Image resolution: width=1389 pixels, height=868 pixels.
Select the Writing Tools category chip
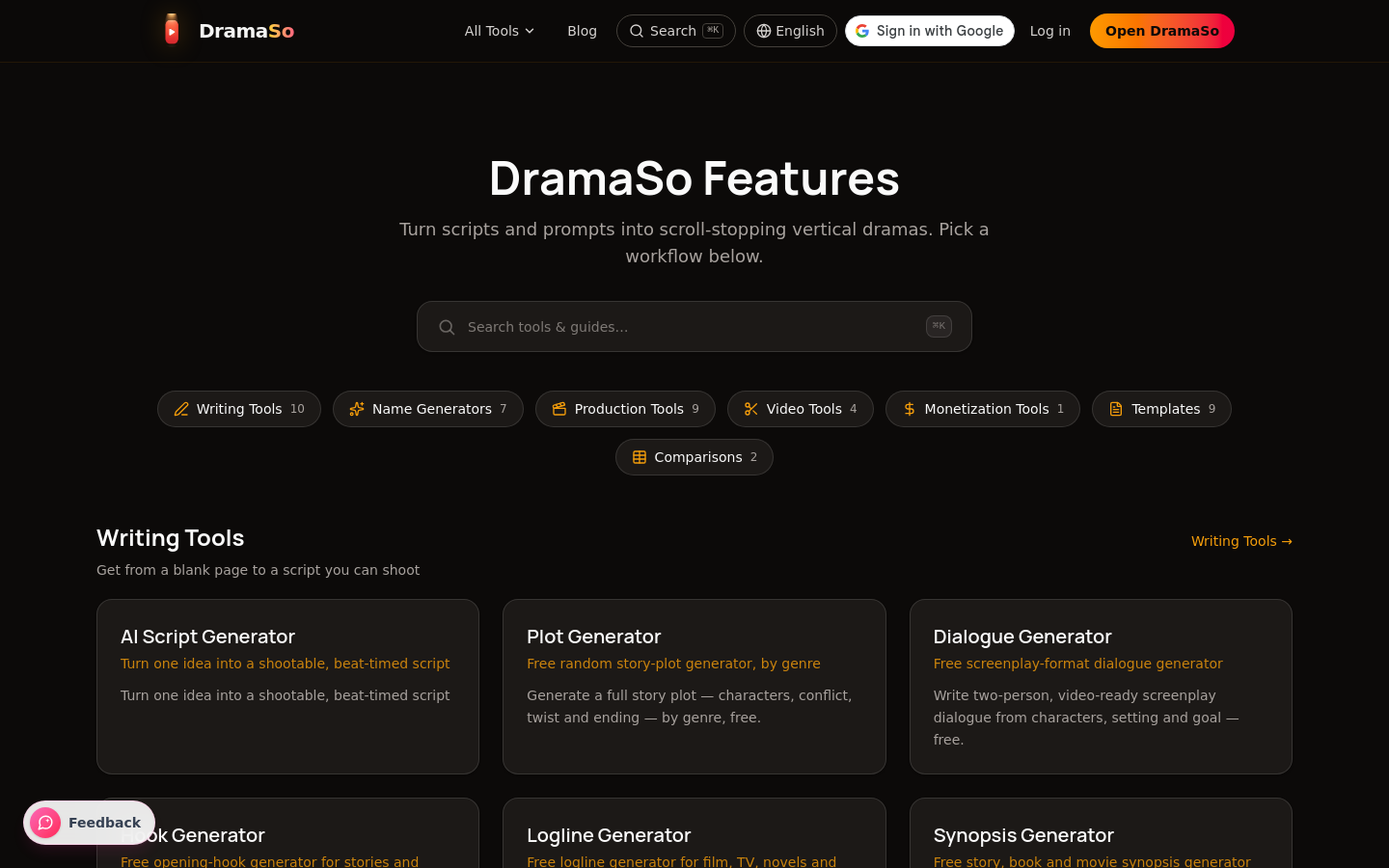[238, 409]
